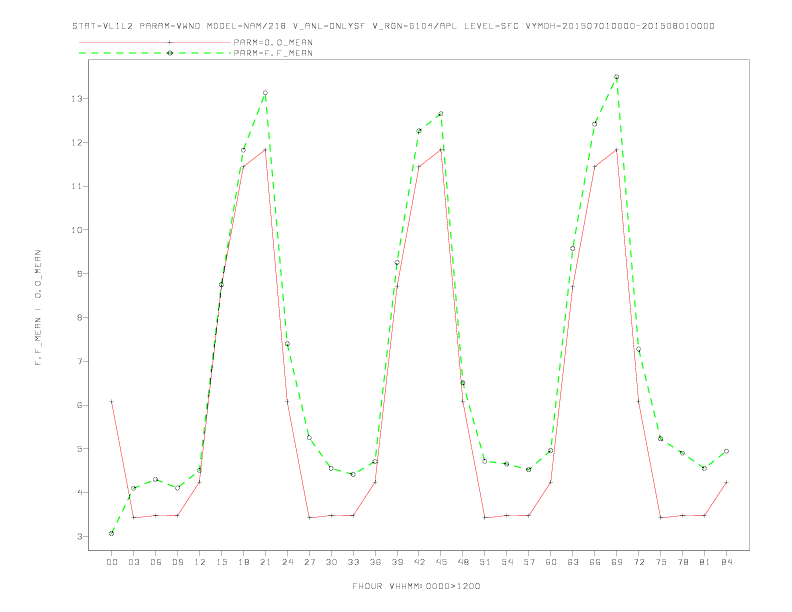Click the y-axis tick label 5
Screen dimensions: 792x612
coord(80,449)
